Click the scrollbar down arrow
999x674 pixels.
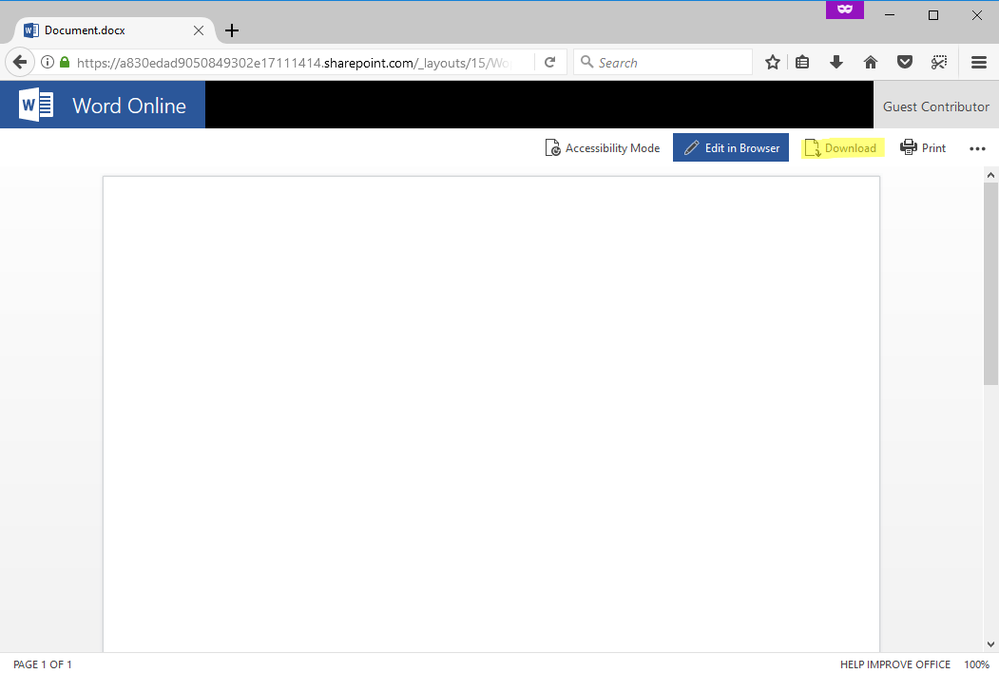(x=991, y=645)
